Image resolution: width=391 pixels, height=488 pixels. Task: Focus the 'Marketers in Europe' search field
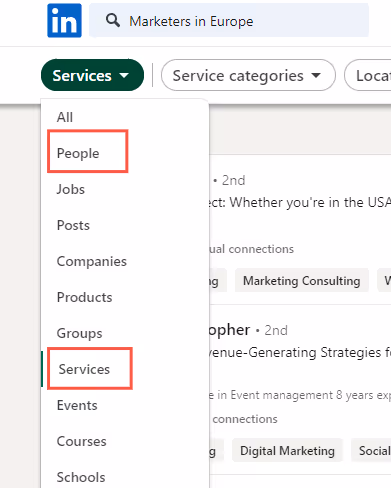coord(229,20)
